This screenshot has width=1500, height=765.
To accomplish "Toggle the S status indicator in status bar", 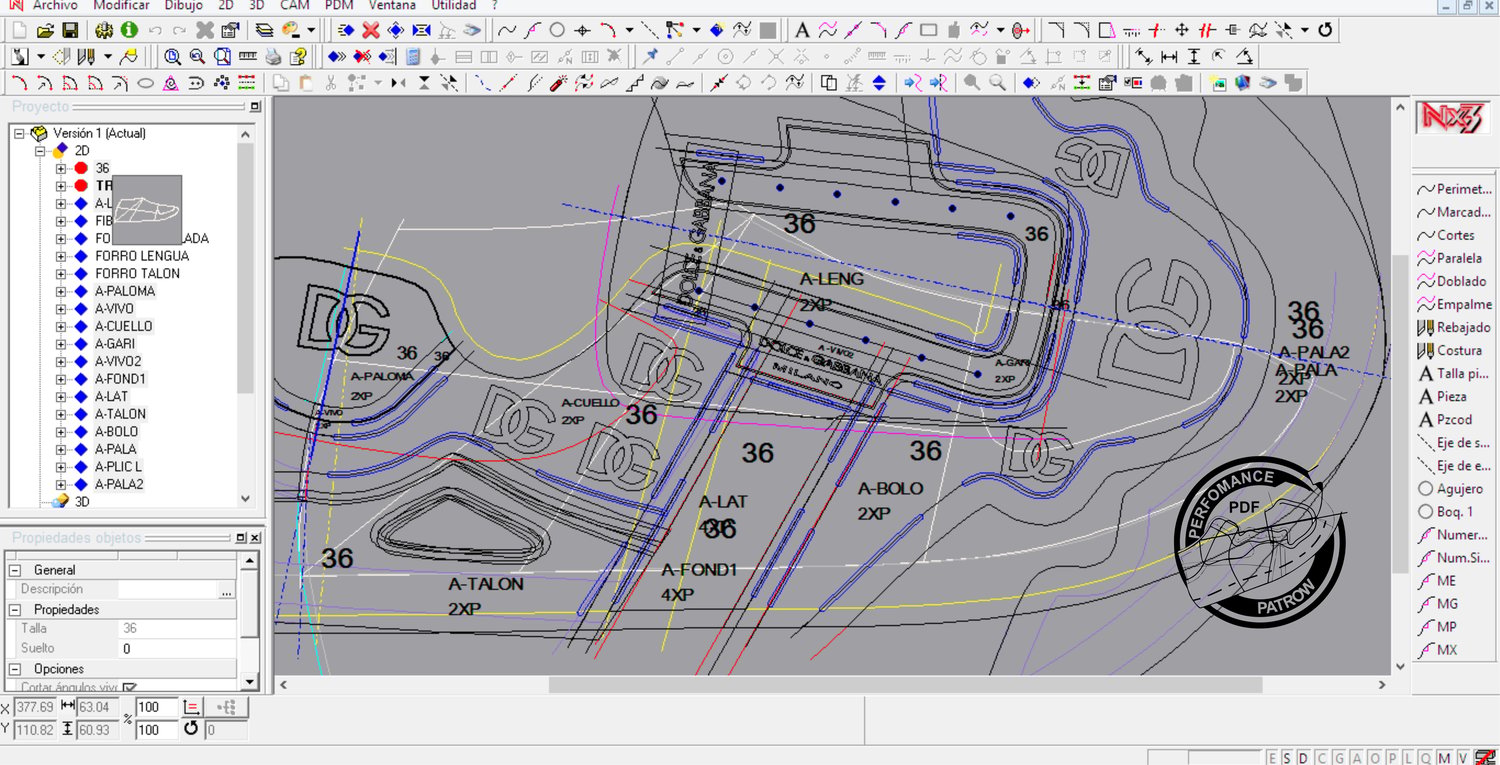I will [1287, 757].
